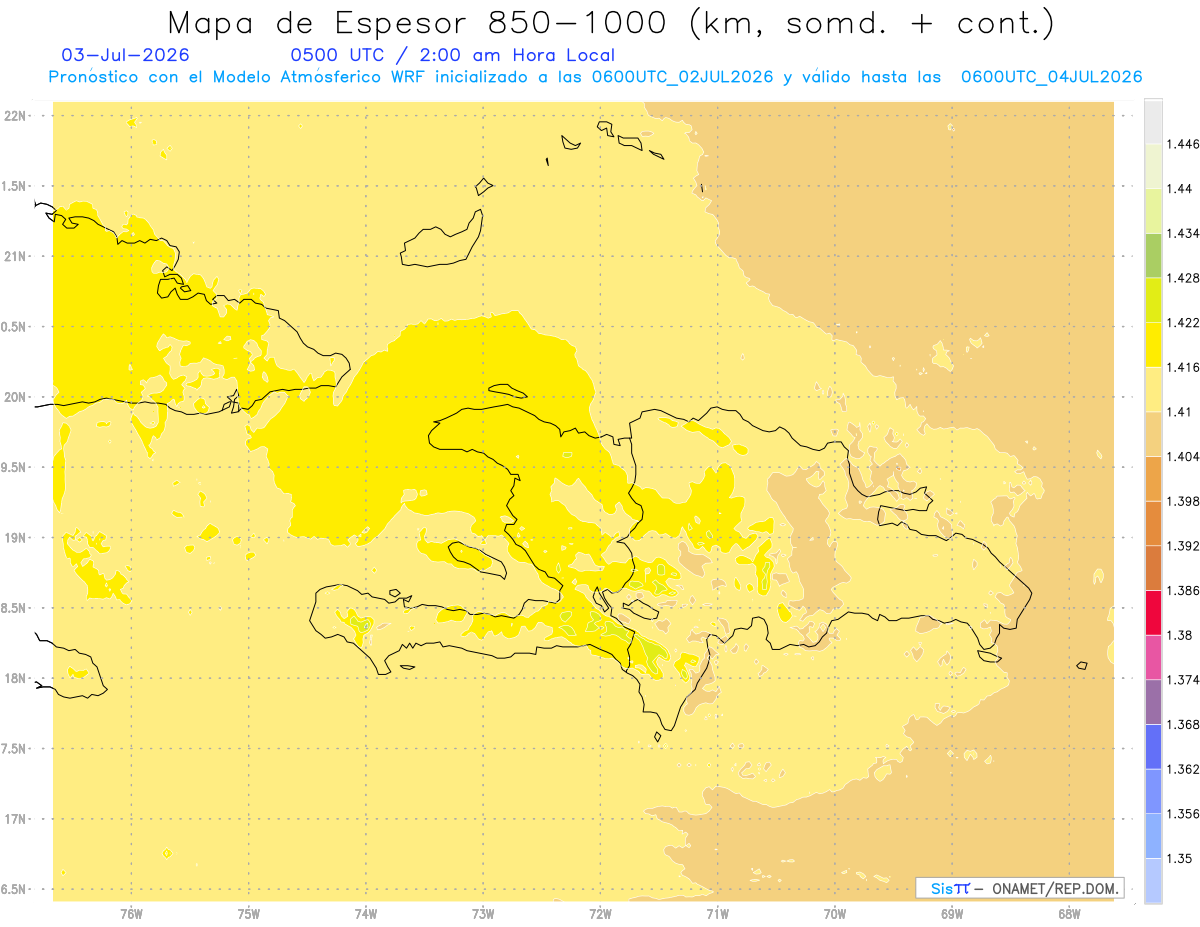Click the '22N' latitude label

click(15, 116)
